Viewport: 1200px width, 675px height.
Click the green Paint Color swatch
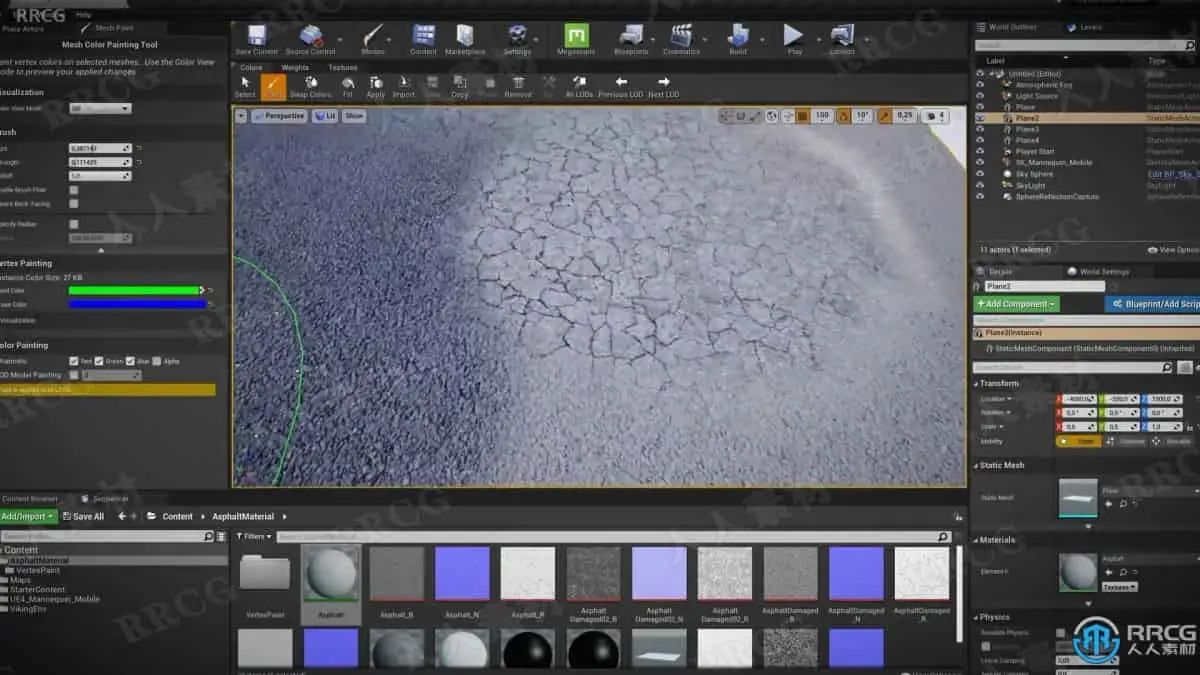pyautogui.click(x=135, y=290)
